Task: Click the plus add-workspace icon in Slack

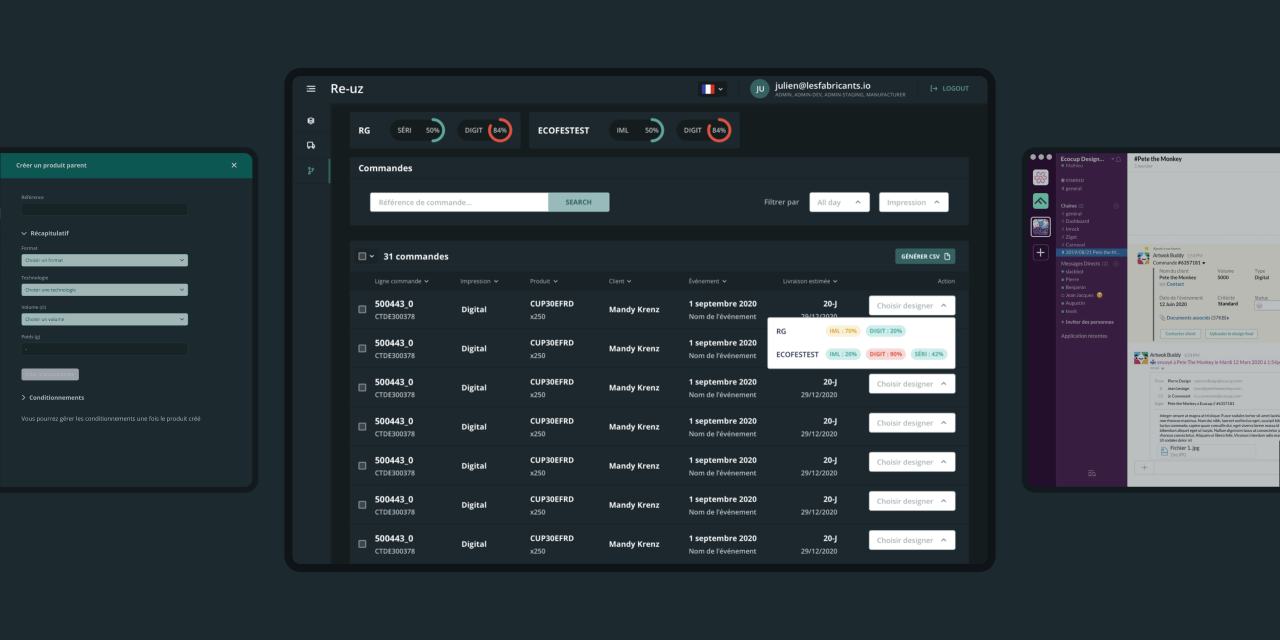Action: [1040, 252]
